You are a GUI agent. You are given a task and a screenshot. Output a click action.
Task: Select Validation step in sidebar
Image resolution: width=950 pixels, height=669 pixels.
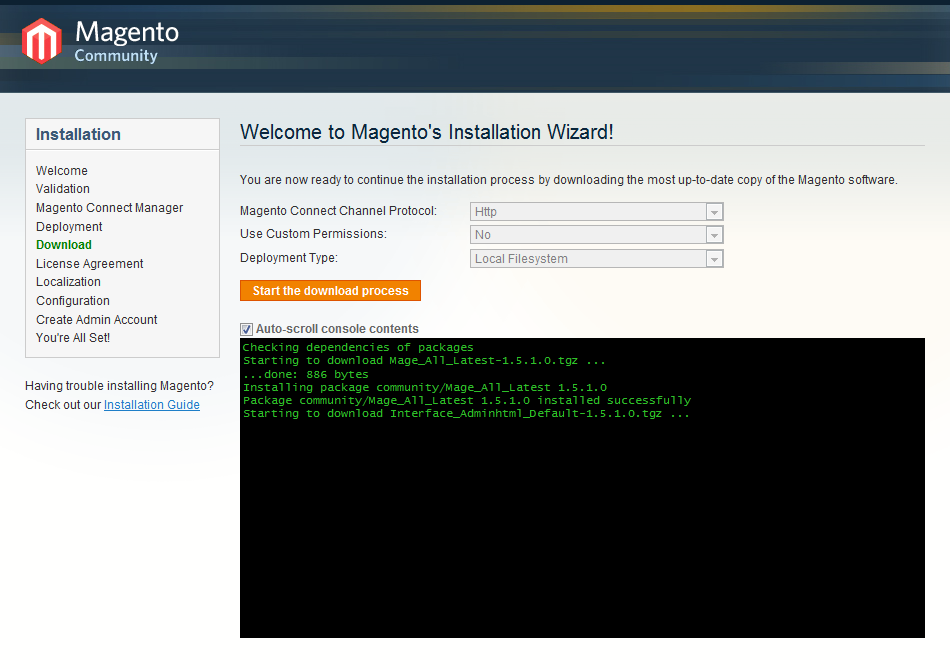click(x=62, y=189)
